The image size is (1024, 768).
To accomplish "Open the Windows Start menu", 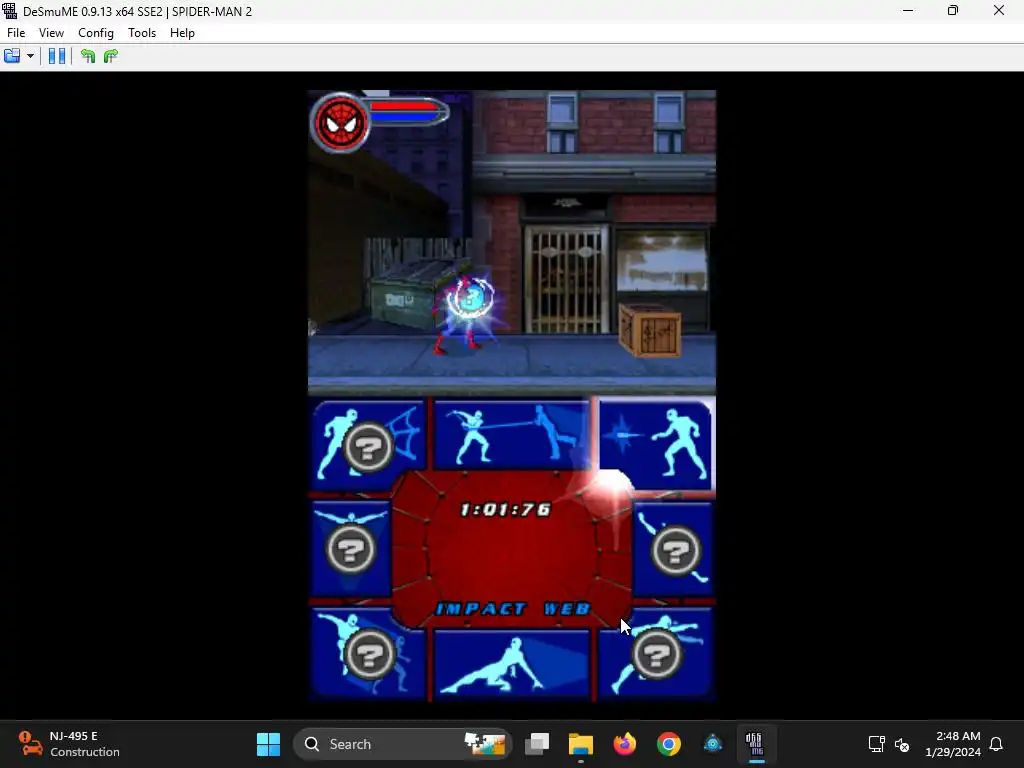I will [268, 744].
